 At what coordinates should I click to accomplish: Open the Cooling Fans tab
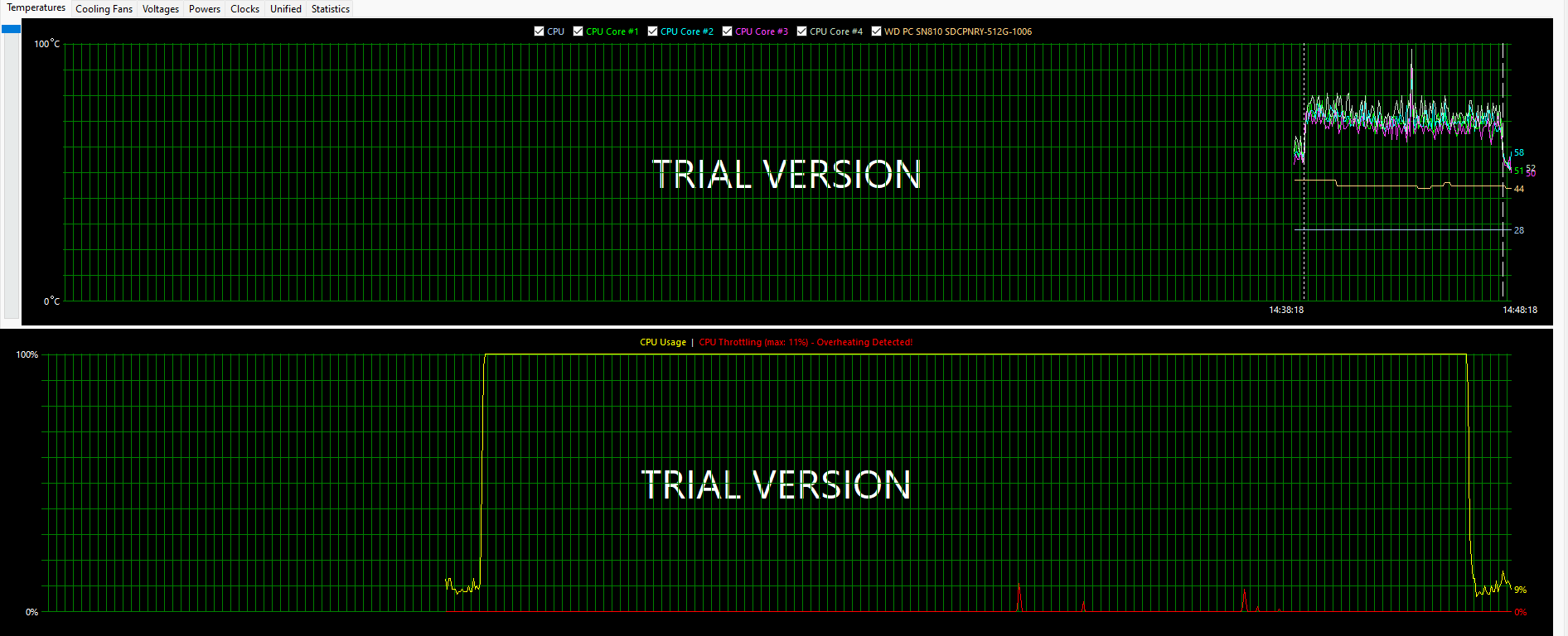(x=104, y=9)
